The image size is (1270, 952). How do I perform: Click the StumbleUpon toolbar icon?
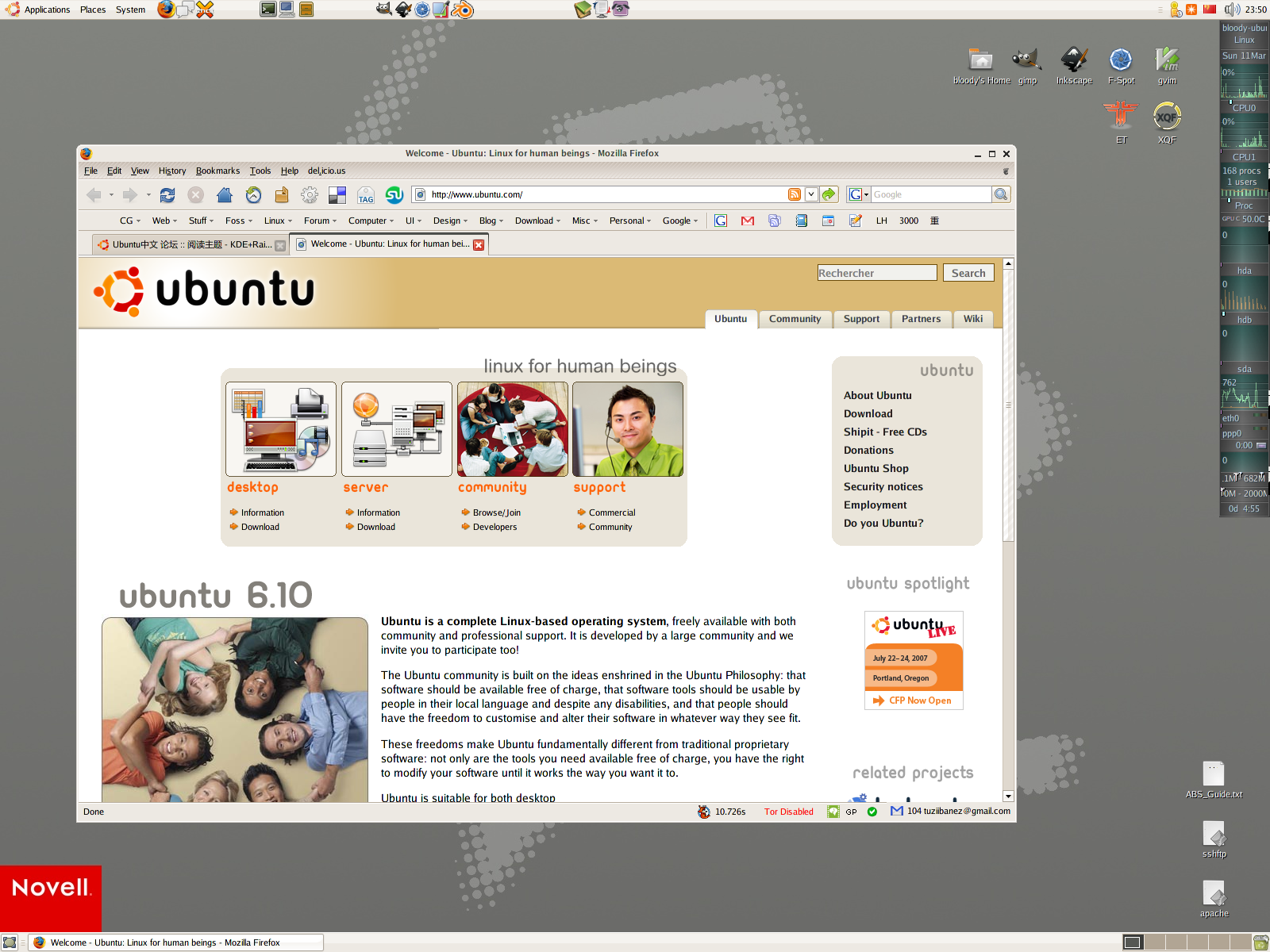(394, 195)
